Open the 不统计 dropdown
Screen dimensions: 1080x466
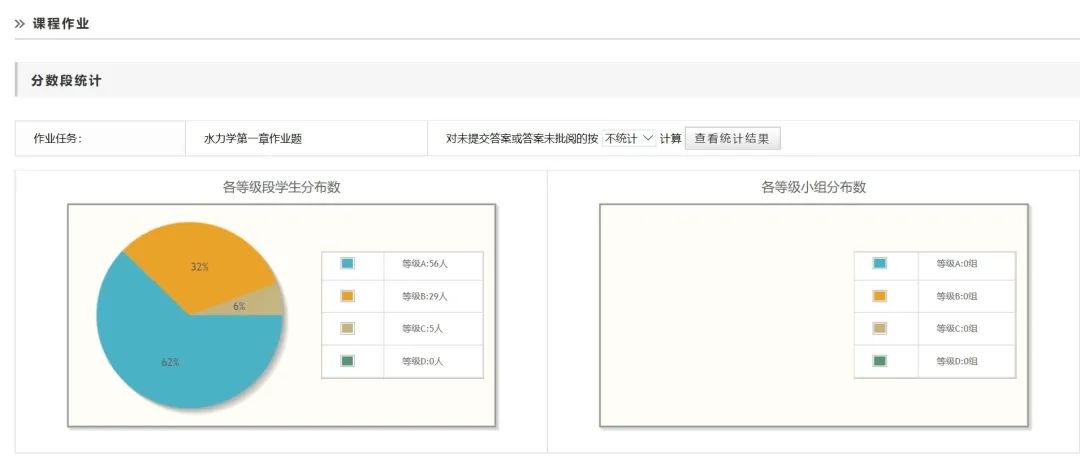coord(629,139)
